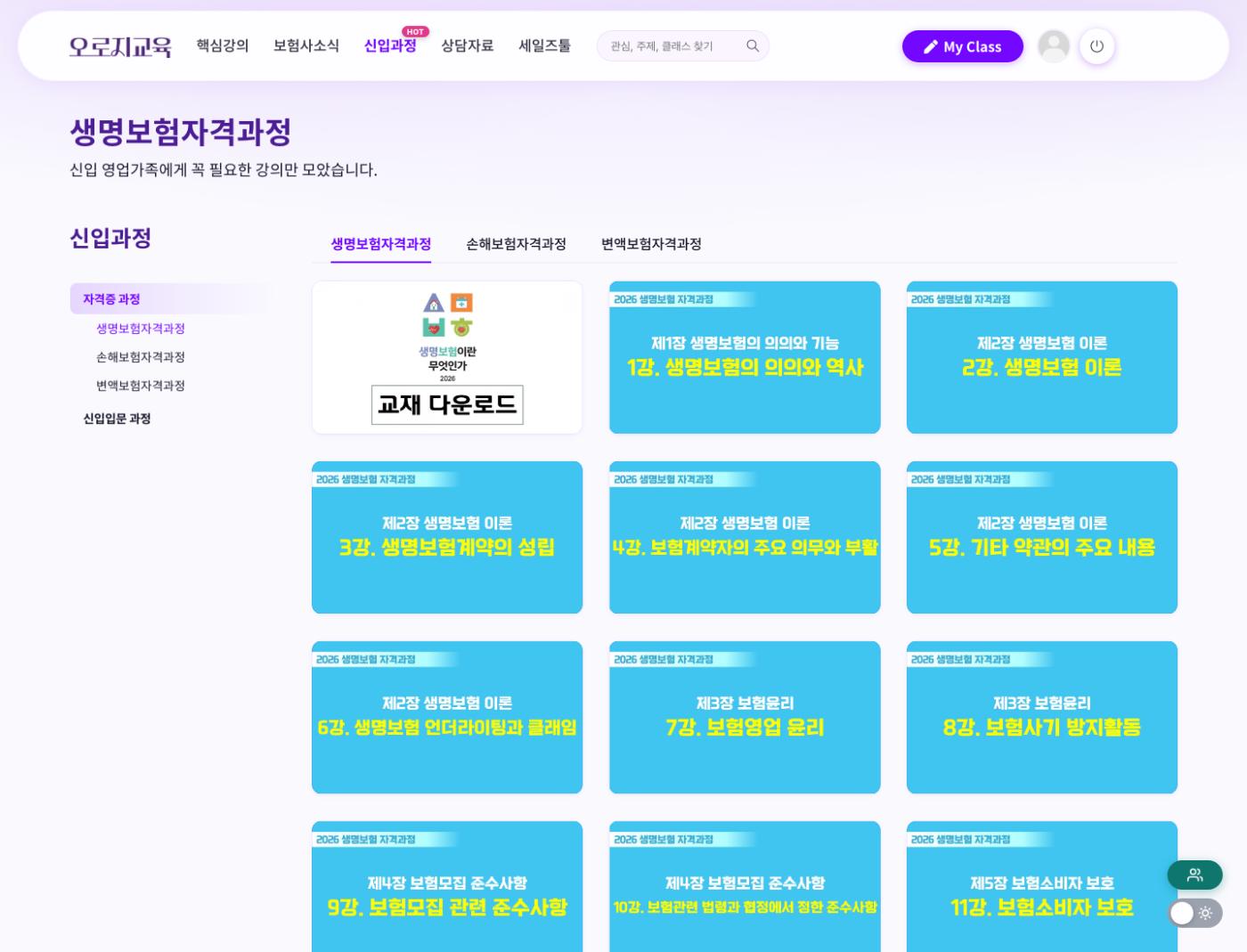Open lecture 9강. 보험모집 관련 준수사항
The width and height of the screenshot is (1247, 952).
[447, 887]
